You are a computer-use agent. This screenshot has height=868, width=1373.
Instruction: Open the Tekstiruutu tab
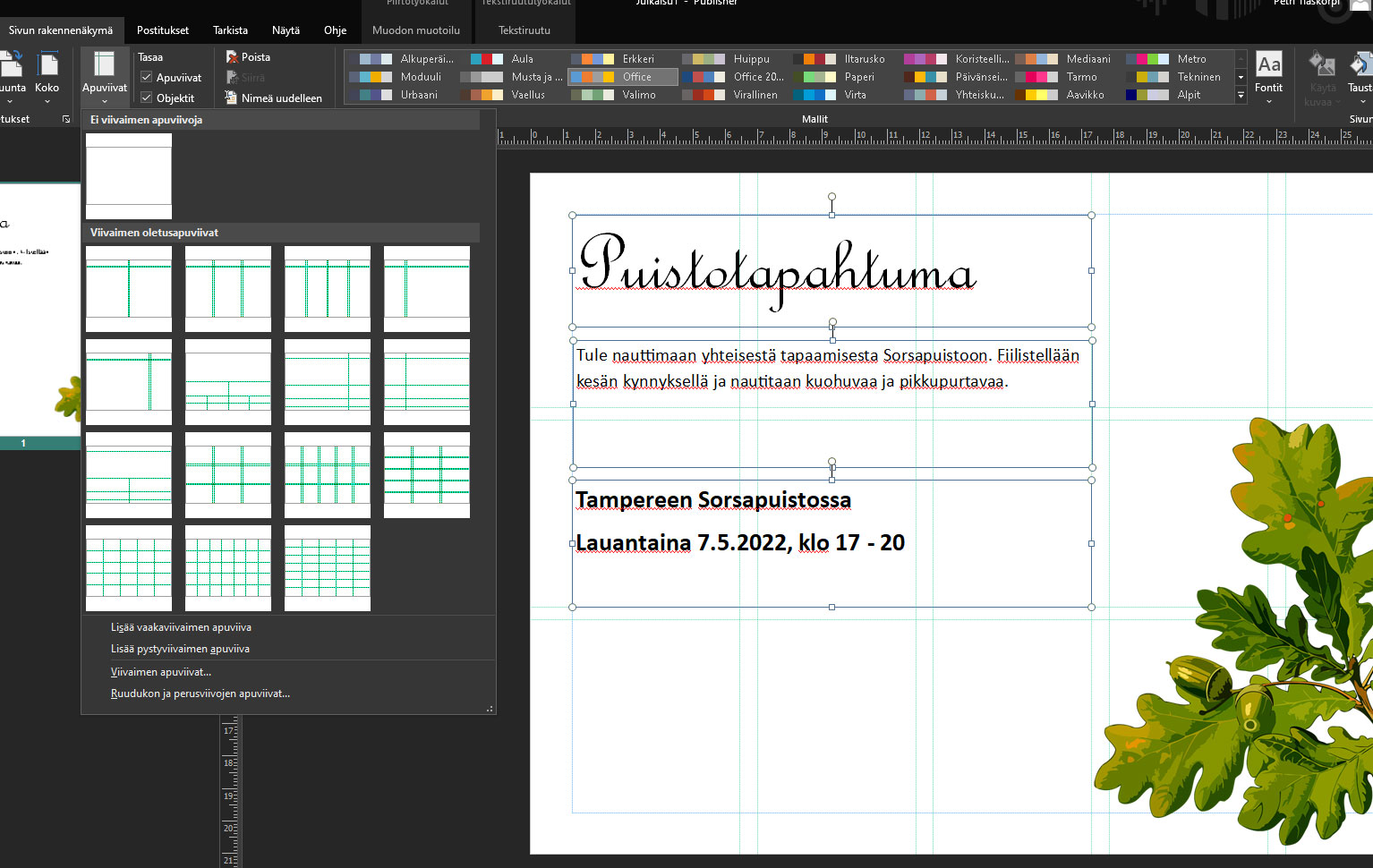[x=524, y=30]
